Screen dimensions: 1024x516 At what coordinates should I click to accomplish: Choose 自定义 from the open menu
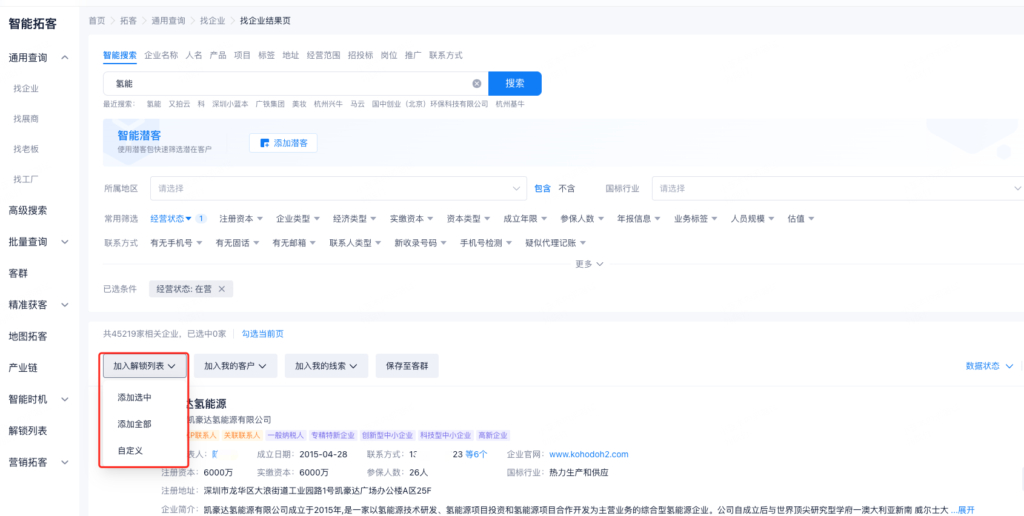pyautogui.click(x=130, y=450)
